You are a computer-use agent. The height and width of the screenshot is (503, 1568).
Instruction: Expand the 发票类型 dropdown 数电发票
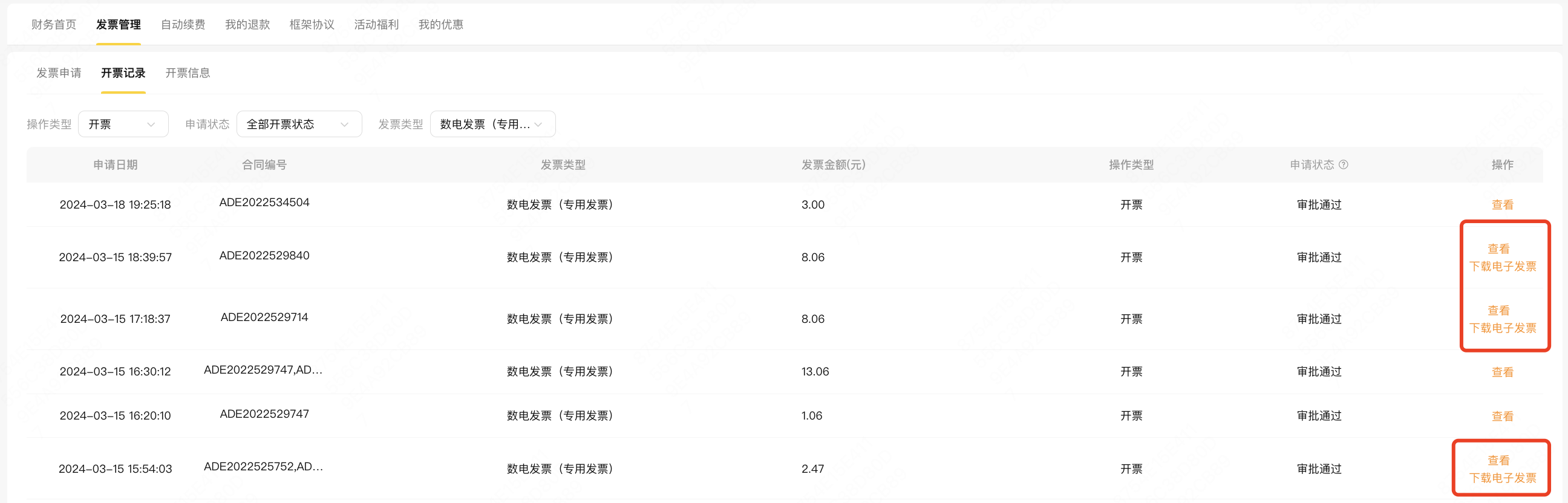tap(492, 124)
